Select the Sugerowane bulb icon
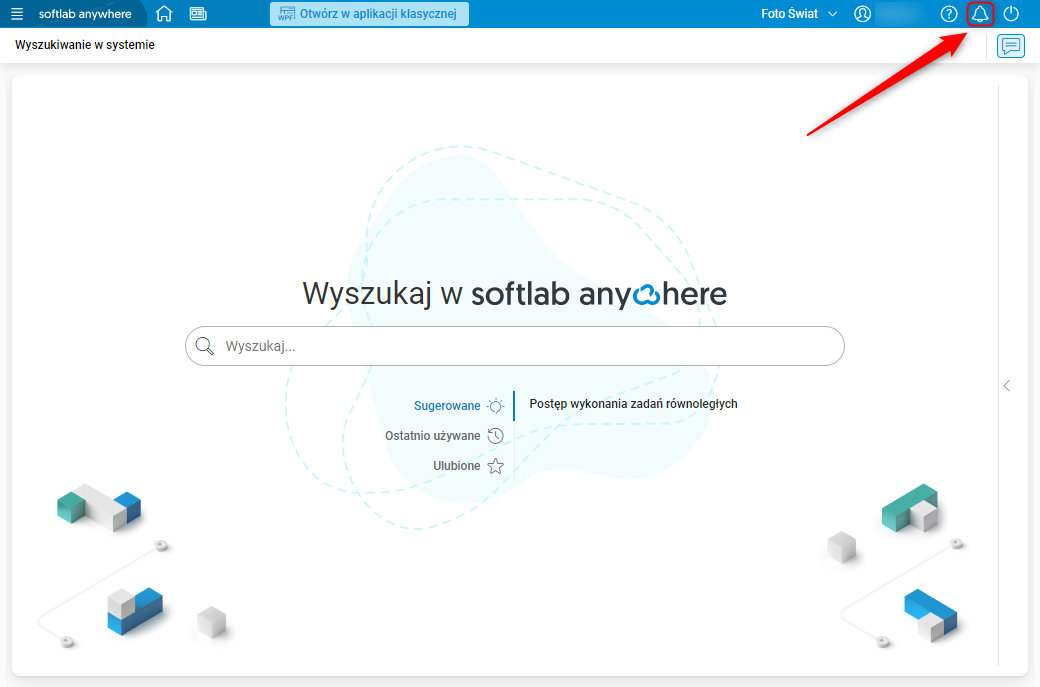 click(x=494, y=405)
